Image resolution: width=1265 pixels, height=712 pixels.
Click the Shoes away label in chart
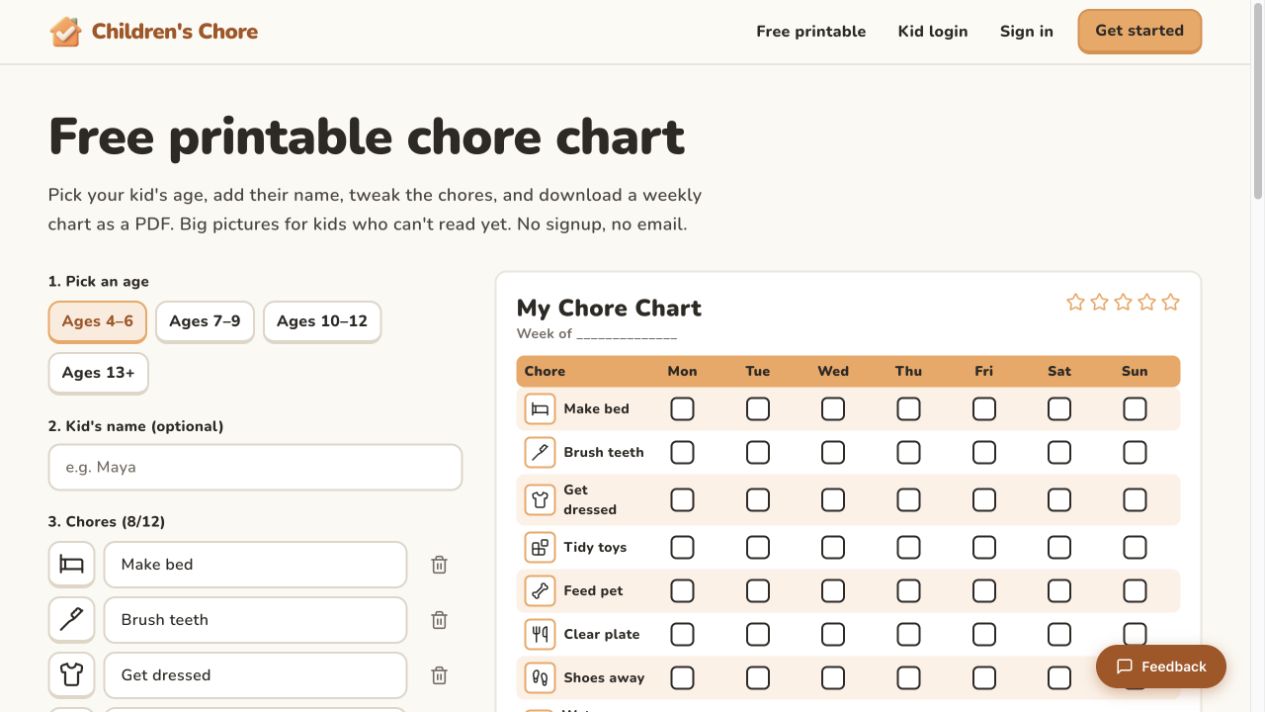(604, 678)
